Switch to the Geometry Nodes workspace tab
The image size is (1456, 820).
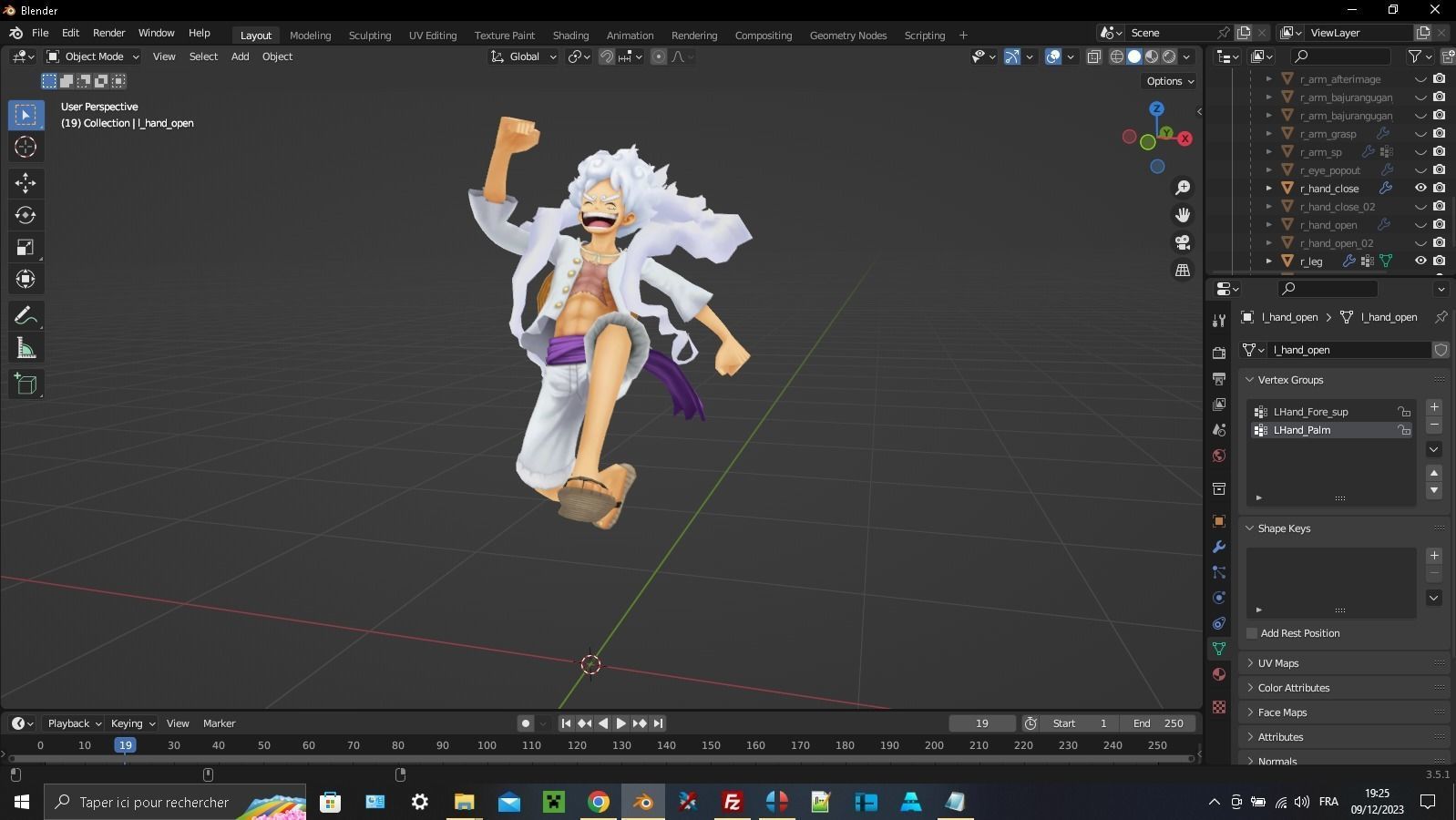[847, 36]
